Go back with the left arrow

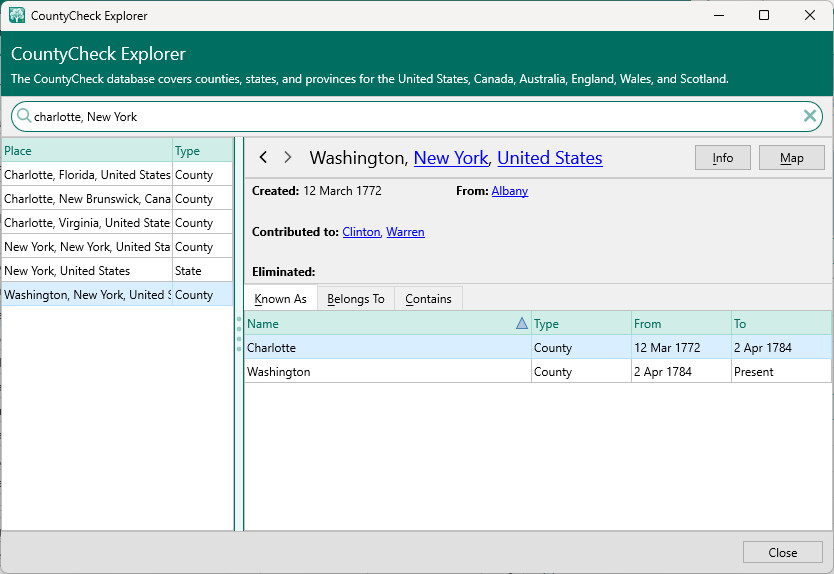(263, 157)
